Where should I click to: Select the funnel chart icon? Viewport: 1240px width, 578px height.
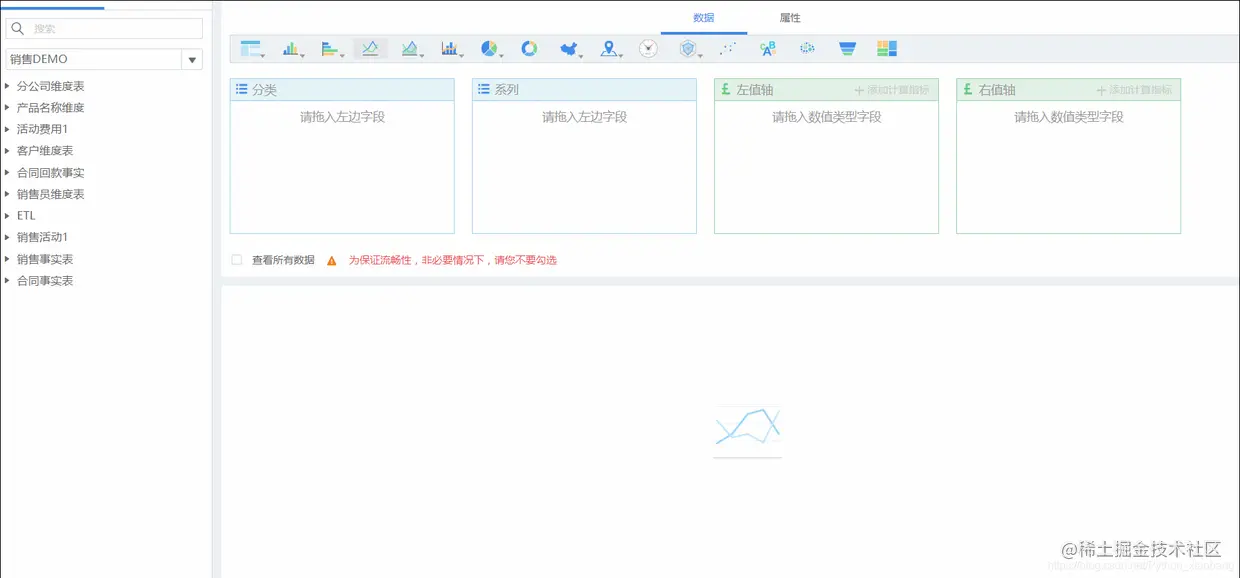(847, 49)
